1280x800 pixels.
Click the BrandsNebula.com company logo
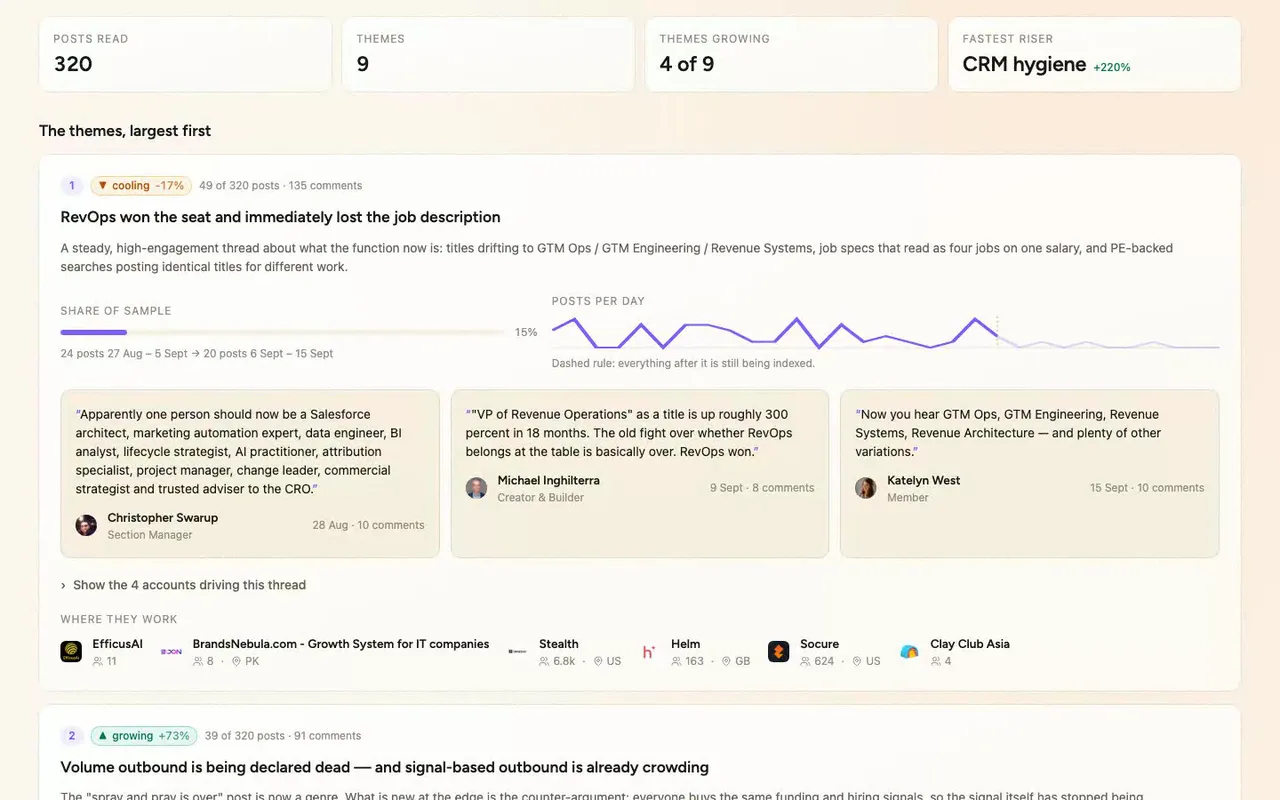(171, 652)
